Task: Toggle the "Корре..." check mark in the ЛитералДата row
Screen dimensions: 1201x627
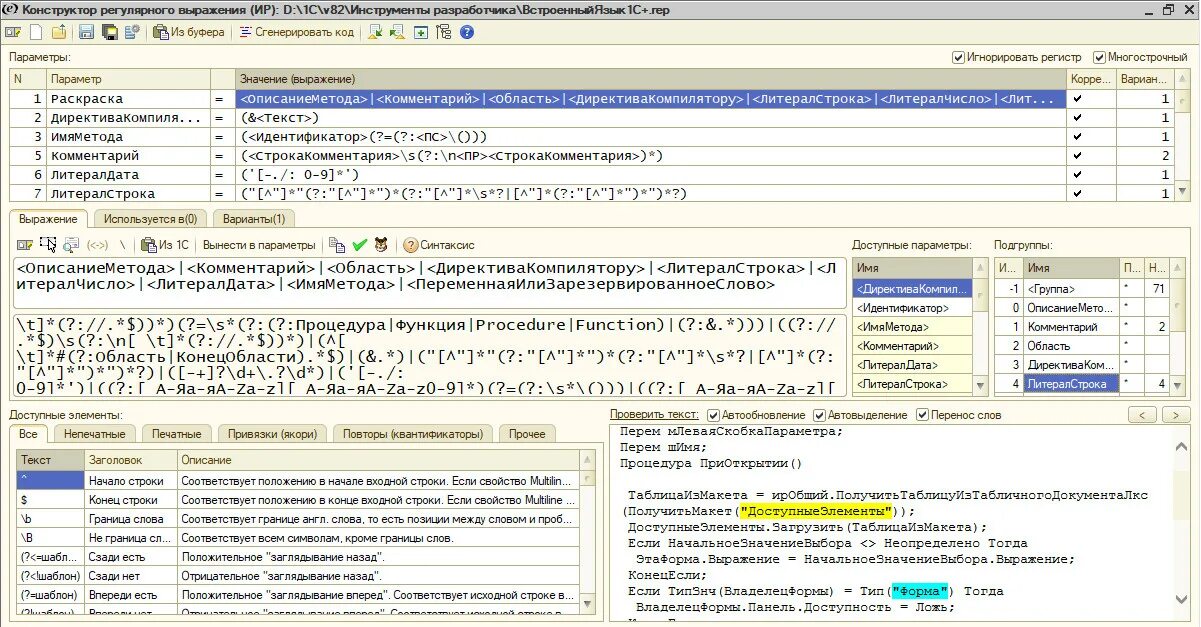Action: tap(1077, 174)
